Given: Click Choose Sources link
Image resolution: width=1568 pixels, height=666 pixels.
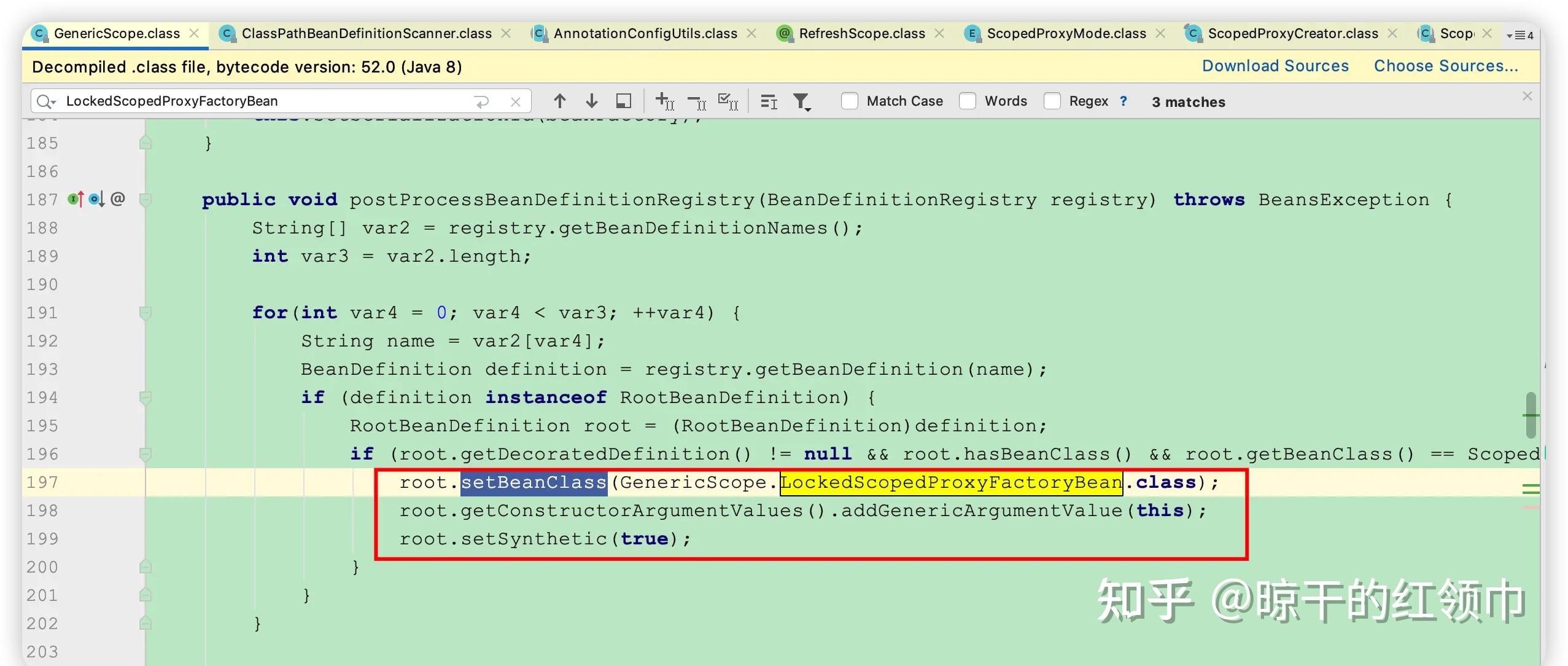Looking at the screenshot, I should click(x=1445, y=66).
